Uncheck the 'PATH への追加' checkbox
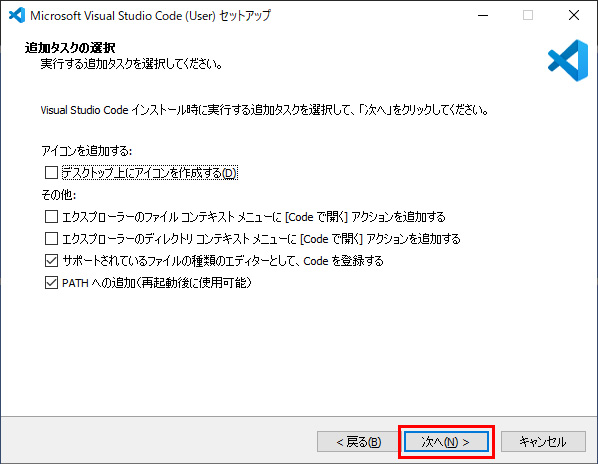The image size is (598, 464). point(51,283)
